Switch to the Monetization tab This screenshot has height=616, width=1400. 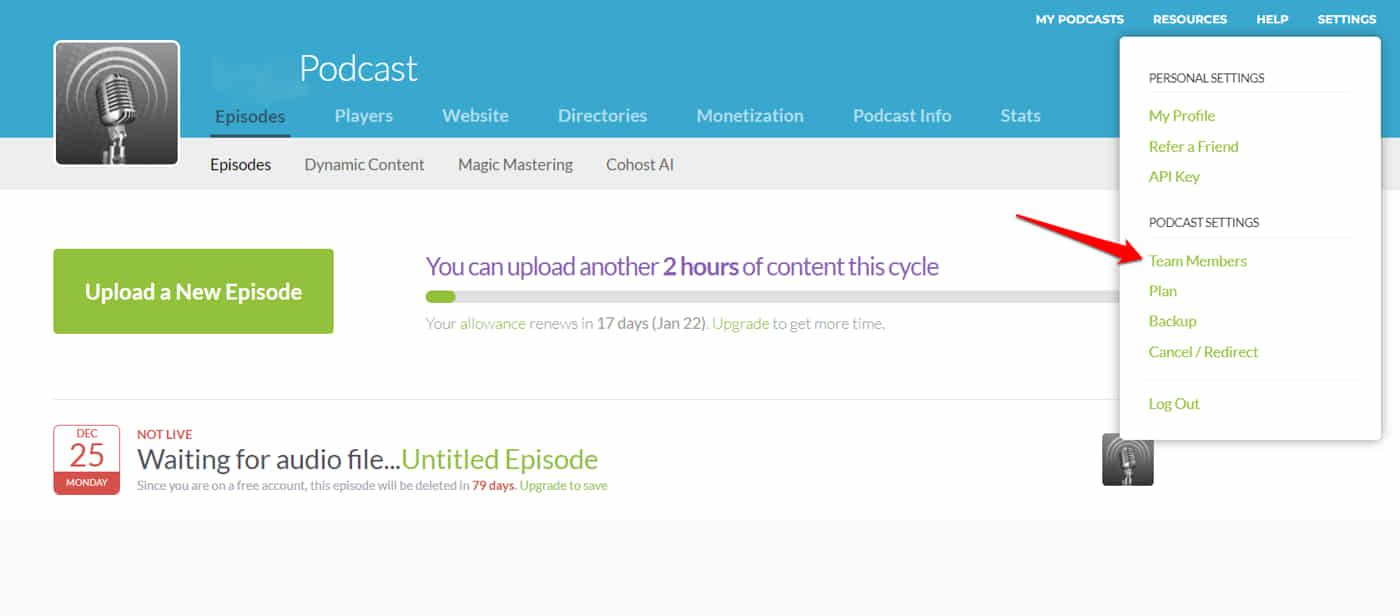pos(749,116)
